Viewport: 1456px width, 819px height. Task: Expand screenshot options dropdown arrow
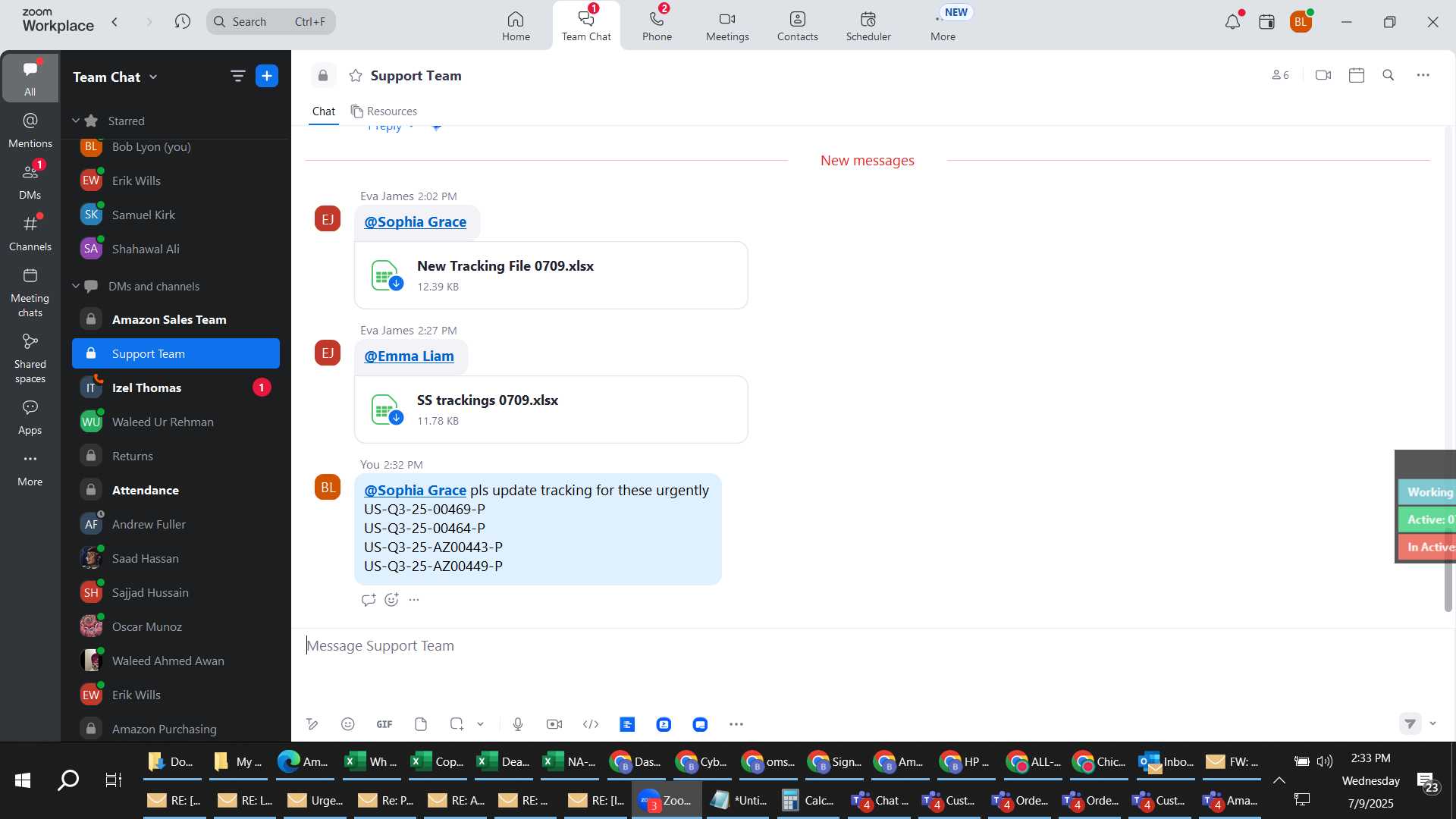point(480,724)
